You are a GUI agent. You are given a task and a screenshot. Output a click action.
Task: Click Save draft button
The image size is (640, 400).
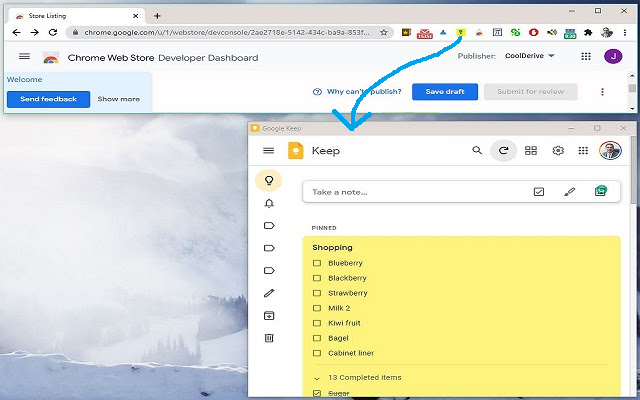click(445, 92)
